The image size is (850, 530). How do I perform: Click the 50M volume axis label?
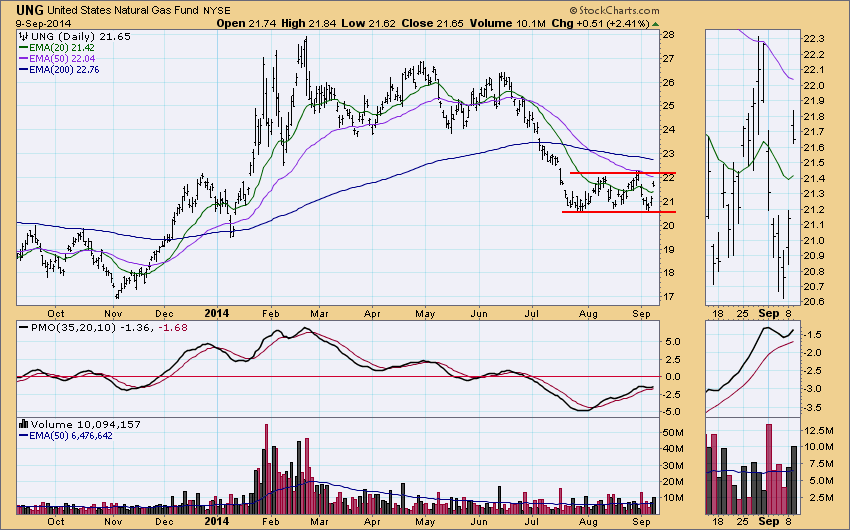[672, 432]
